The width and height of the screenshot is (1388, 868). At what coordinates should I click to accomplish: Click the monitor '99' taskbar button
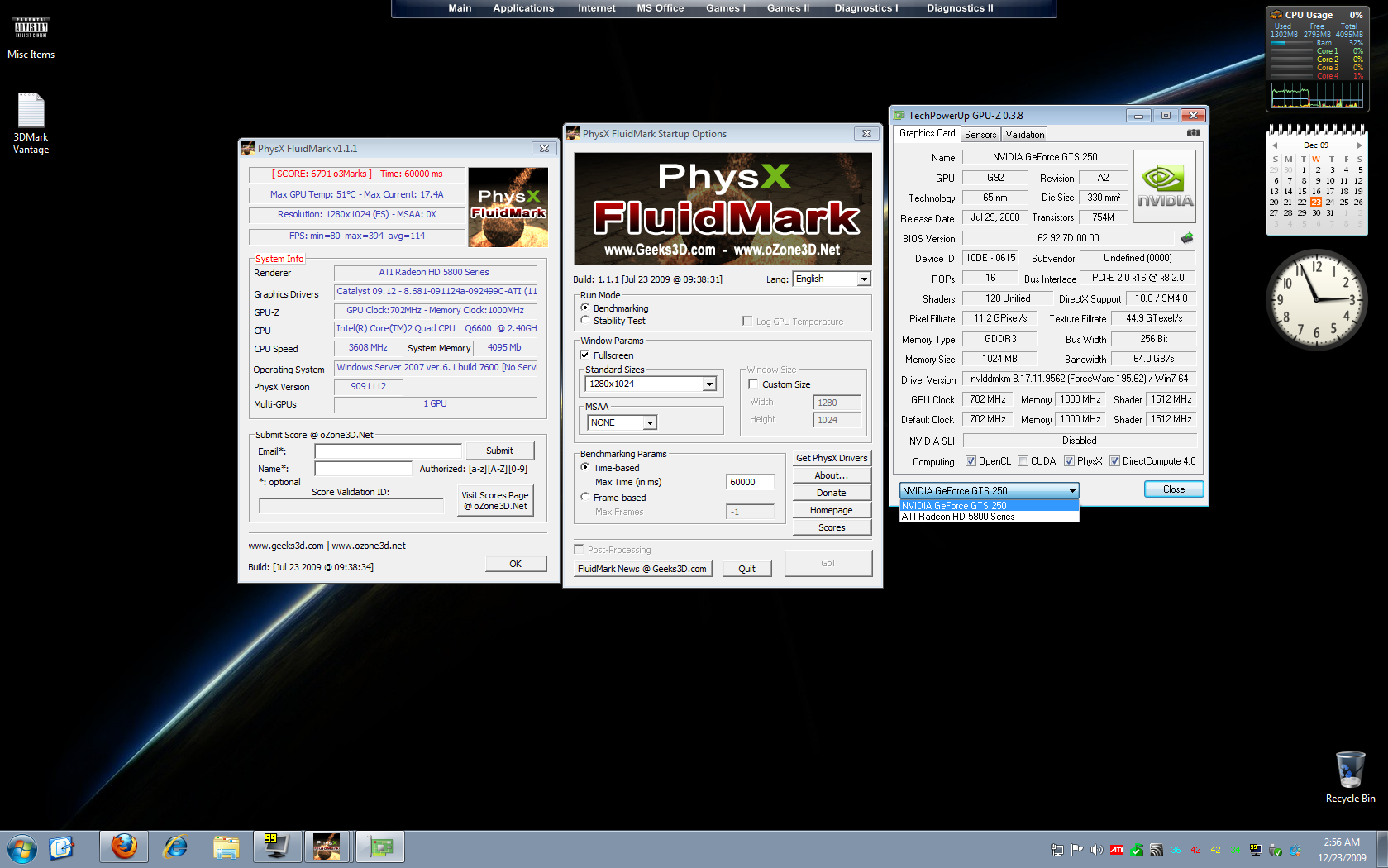276,847
